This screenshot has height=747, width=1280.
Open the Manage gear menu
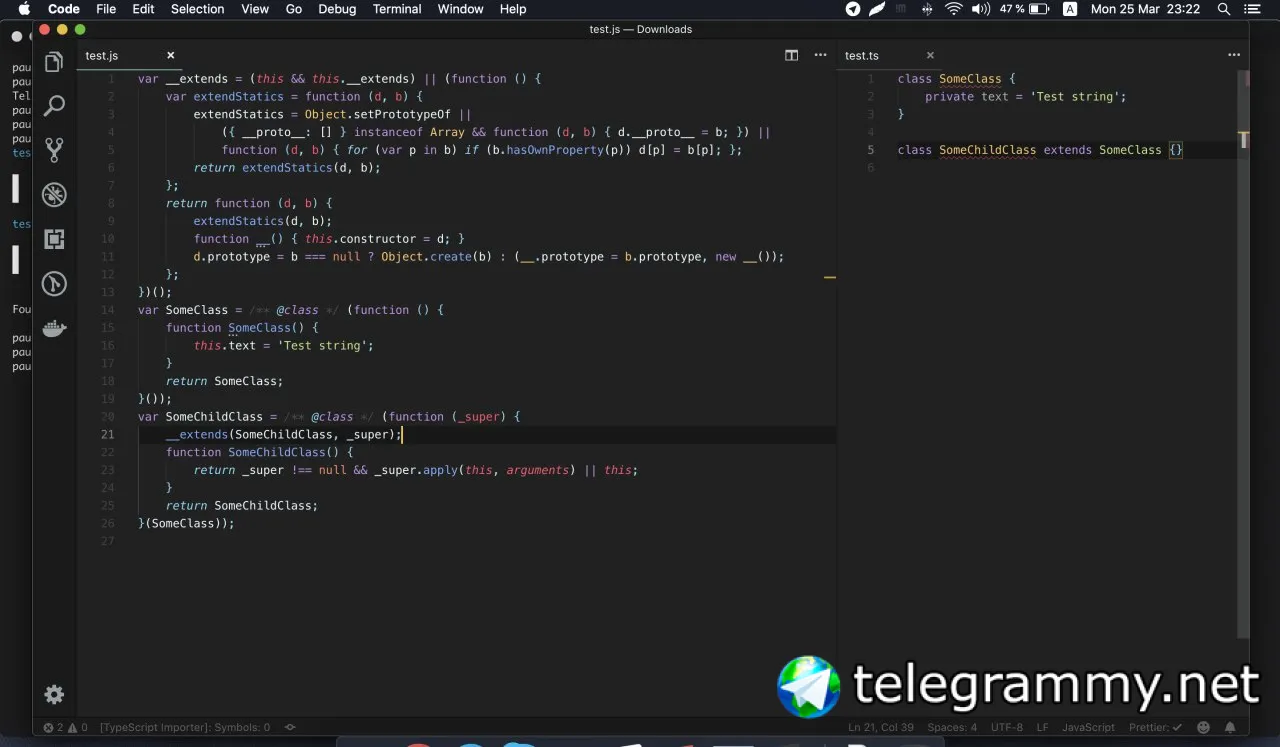(54, 694)
